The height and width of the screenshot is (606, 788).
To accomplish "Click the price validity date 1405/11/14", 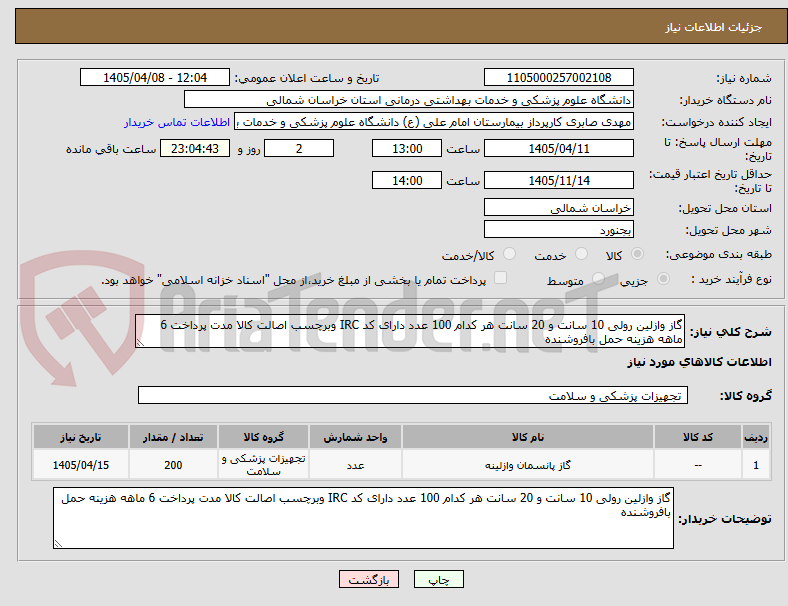I will (x=559, y=180).
